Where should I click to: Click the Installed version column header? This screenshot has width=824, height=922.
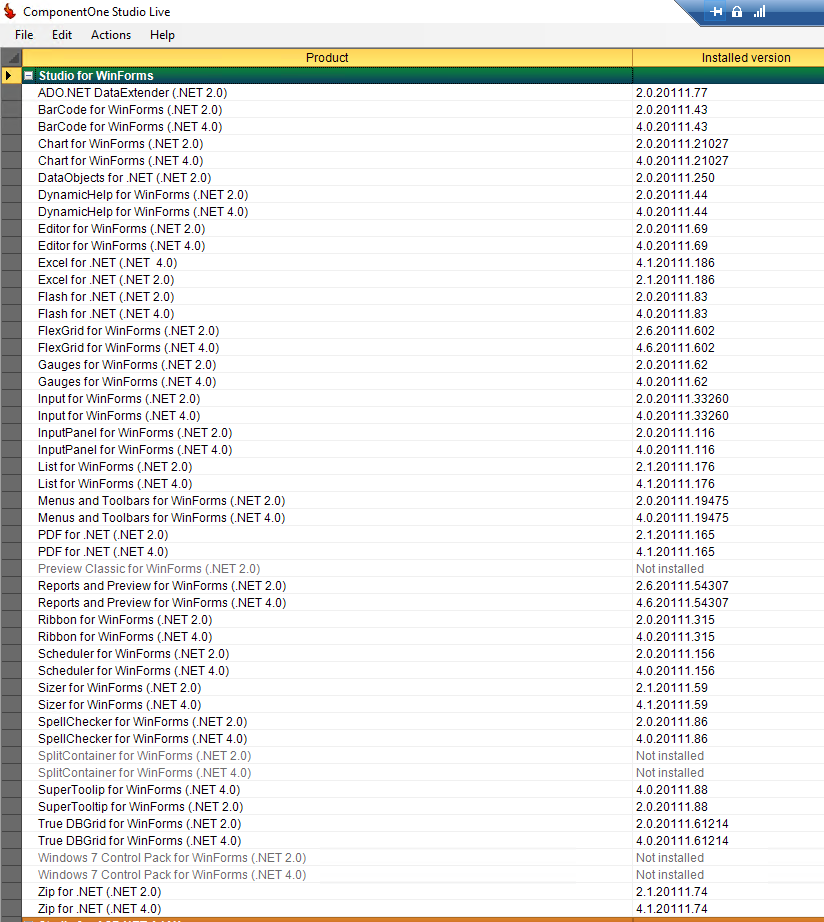coord(729,58)
